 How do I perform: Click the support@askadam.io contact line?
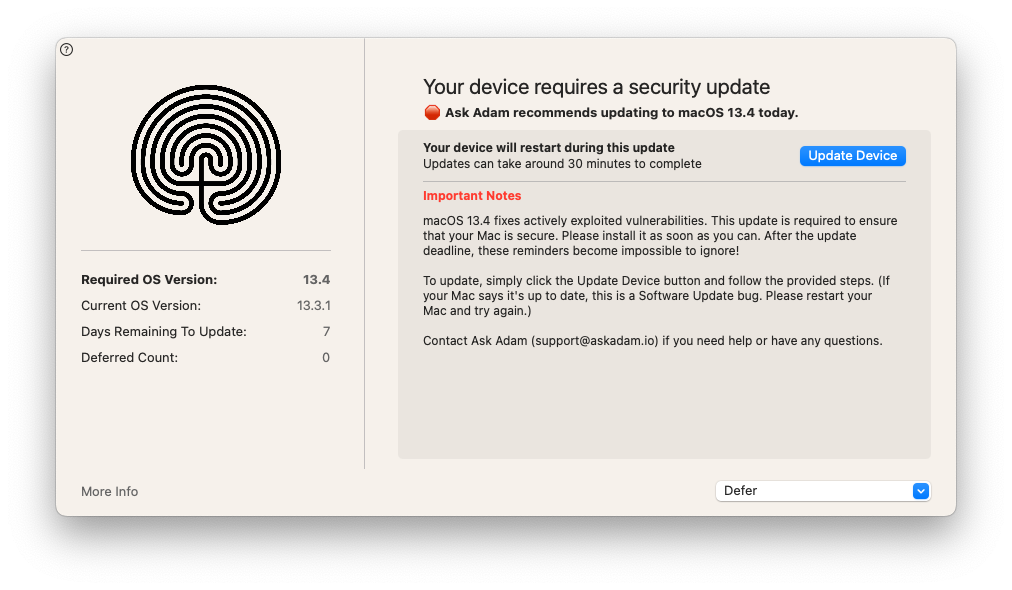653,340
